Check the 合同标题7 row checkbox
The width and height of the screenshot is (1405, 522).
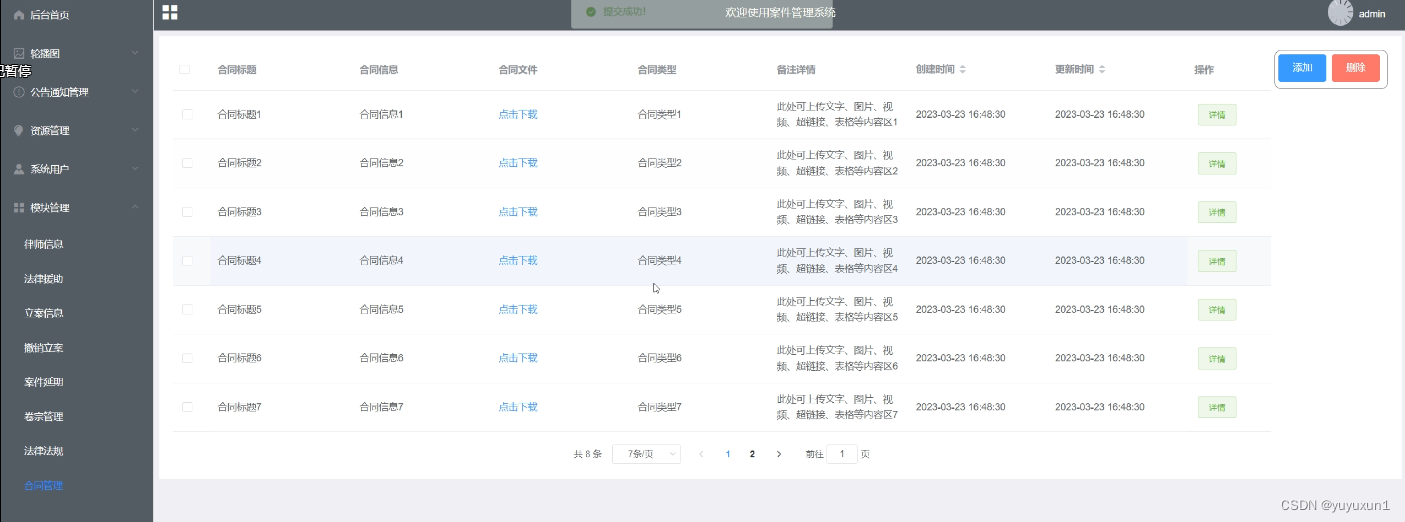coord(187,407)
